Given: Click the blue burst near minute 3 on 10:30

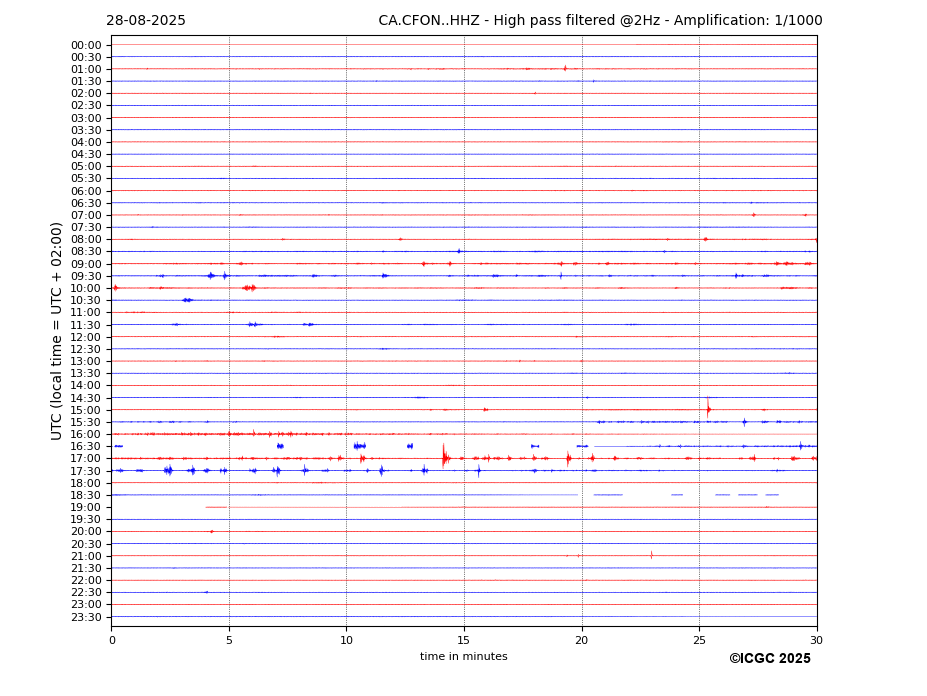Looking at the screenshot, I should click(x=187, y=300).
